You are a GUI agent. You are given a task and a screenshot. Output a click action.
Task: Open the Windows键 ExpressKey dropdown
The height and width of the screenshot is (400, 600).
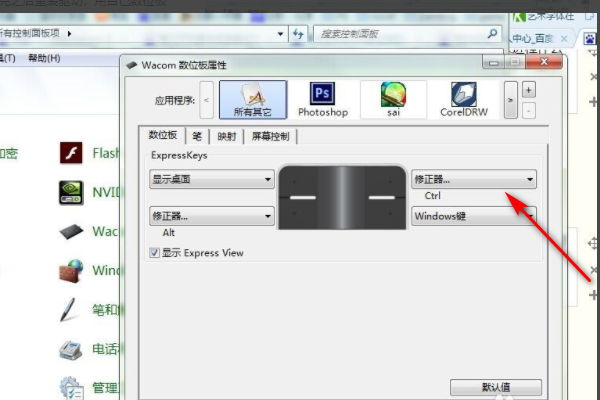pos(474,216)
